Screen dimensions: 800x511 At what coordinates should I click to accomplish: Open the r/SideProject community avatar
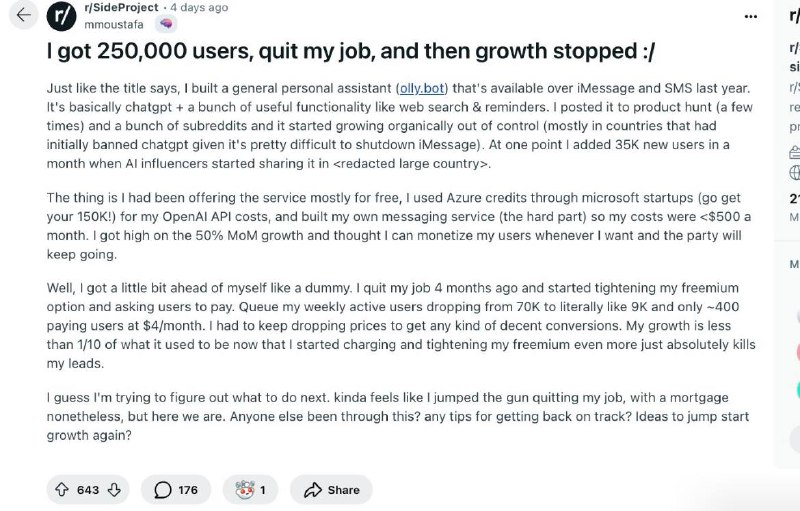point(61,16)
